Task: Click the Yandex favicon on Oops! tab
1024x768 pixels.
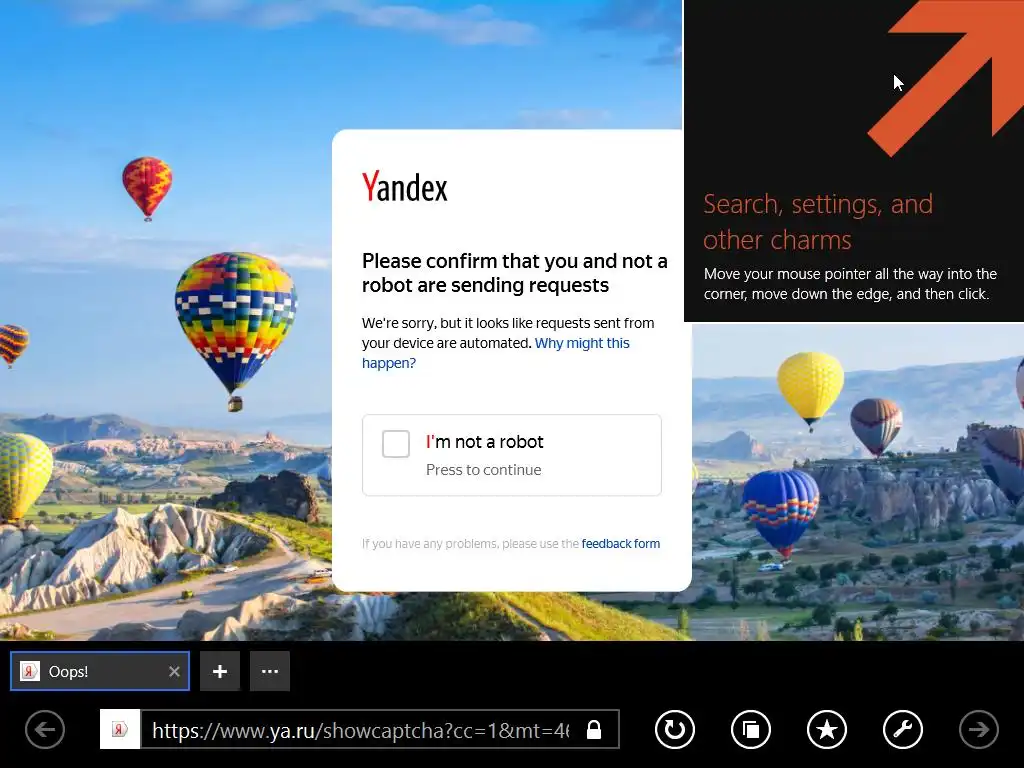Action: click(30, 671)
